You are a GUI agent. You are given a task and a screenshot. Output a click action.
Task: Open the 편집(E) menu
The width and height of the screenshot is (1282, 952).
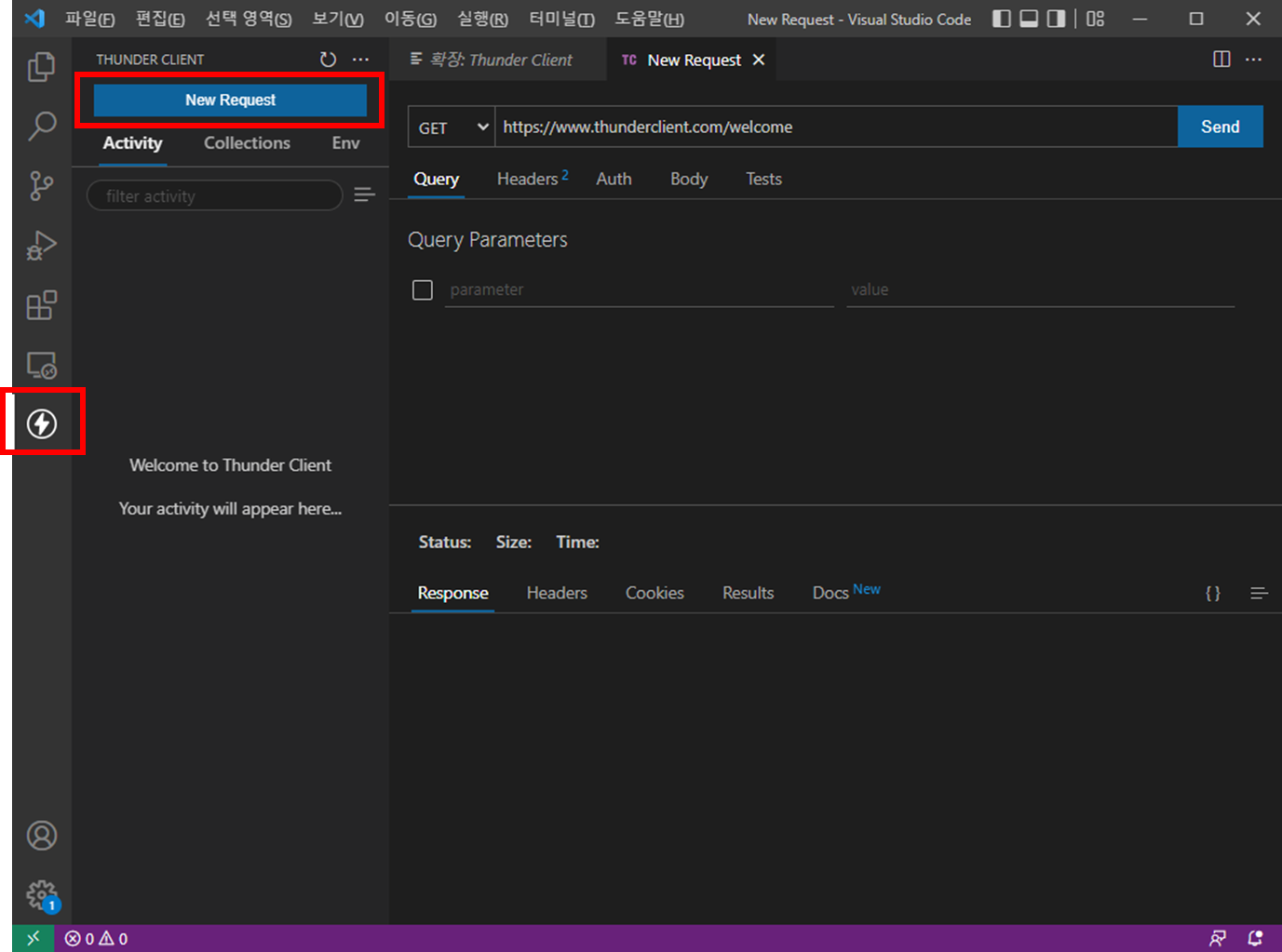click(x=160, y=19)
